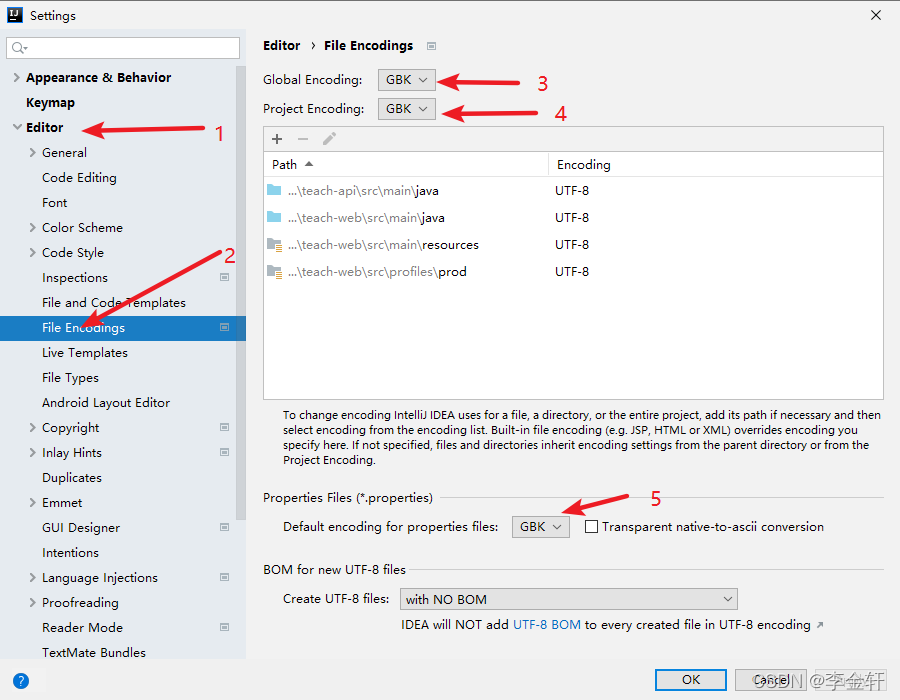Image resolution: width=900 pixels, height=700 pixels.
Task: Select Keymap in settings tree
Action: click(x=51, y=103)
